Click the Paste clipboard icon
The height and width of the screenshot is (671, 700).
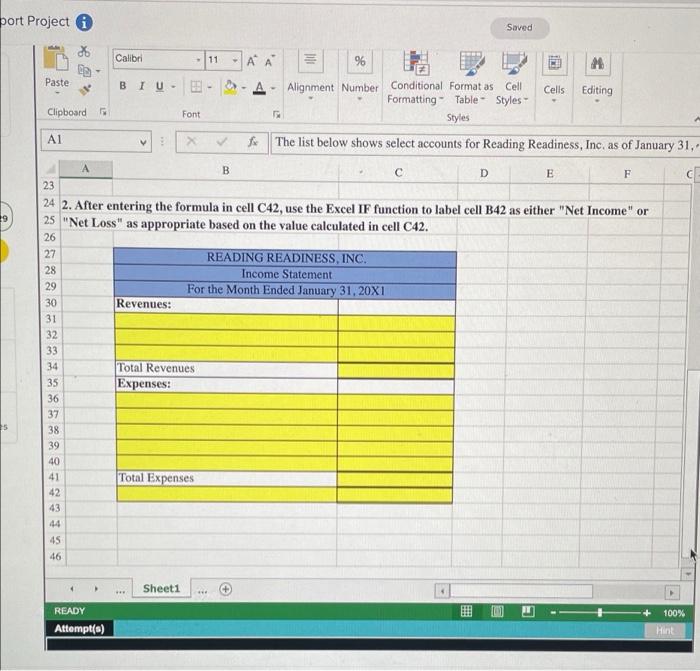click(x=55, y=58)
